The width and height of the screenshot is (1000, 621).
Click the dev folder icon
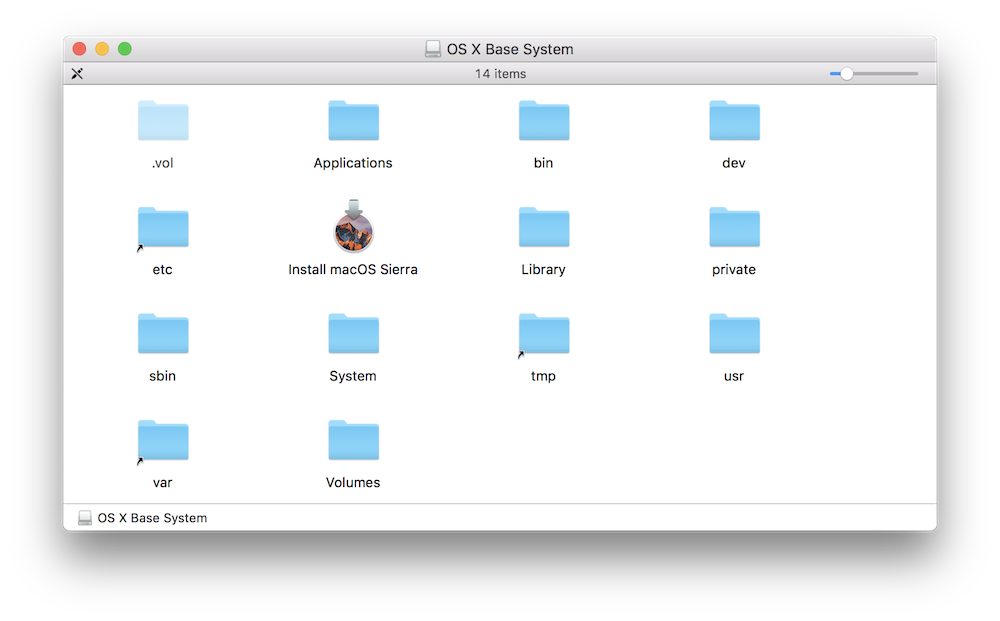coord(734,121)
